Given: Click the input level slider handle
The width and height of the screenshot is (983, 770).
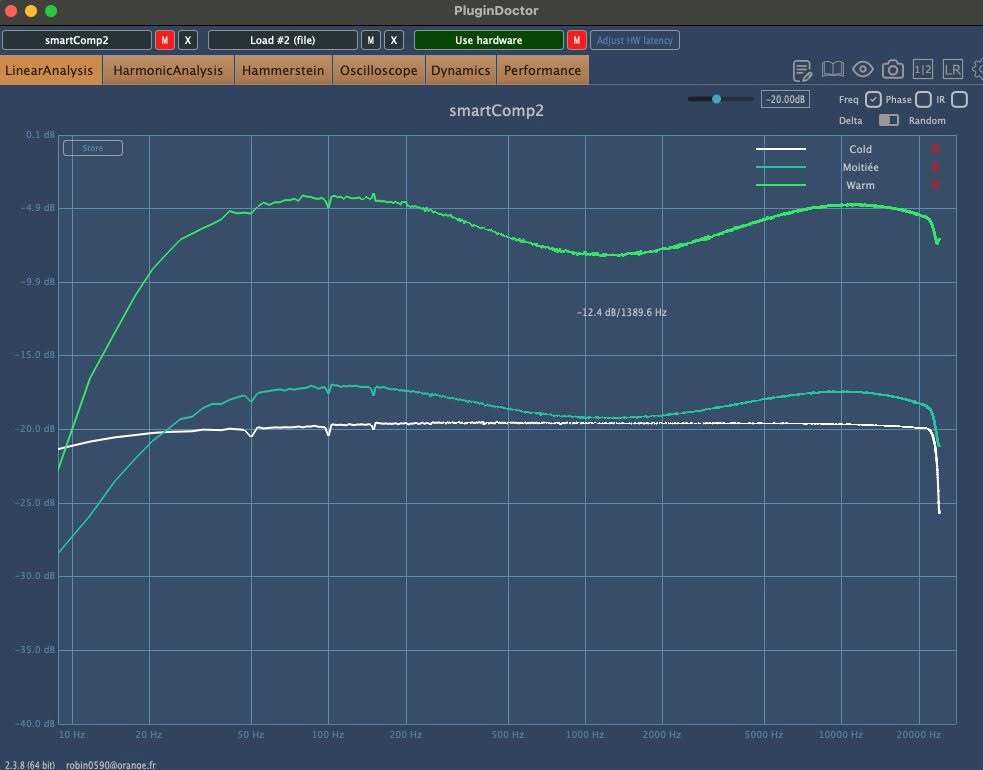Looking at the screenshot, I should pyautogui.click(x=716, y=99).
